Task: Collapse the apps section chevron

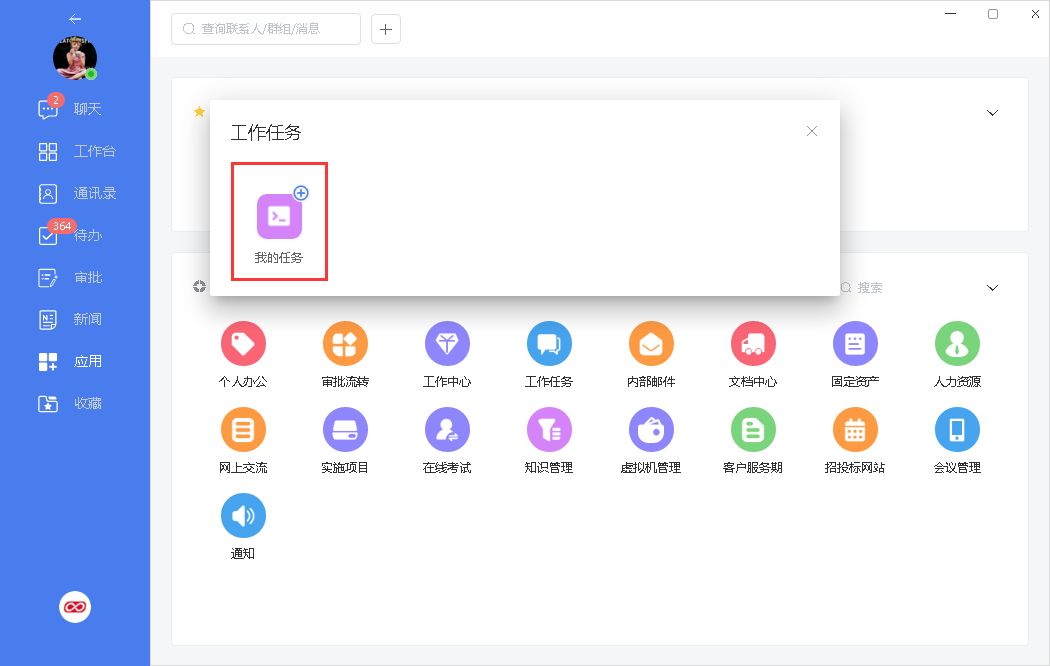Action: click(992, 288)
